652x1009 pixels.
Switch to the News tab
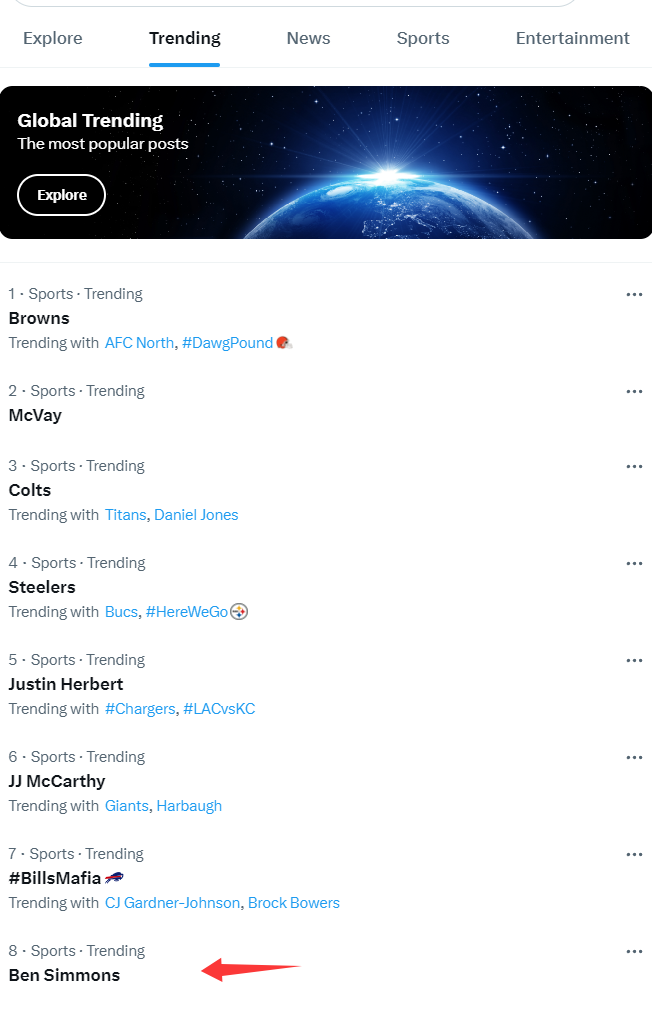308,39
